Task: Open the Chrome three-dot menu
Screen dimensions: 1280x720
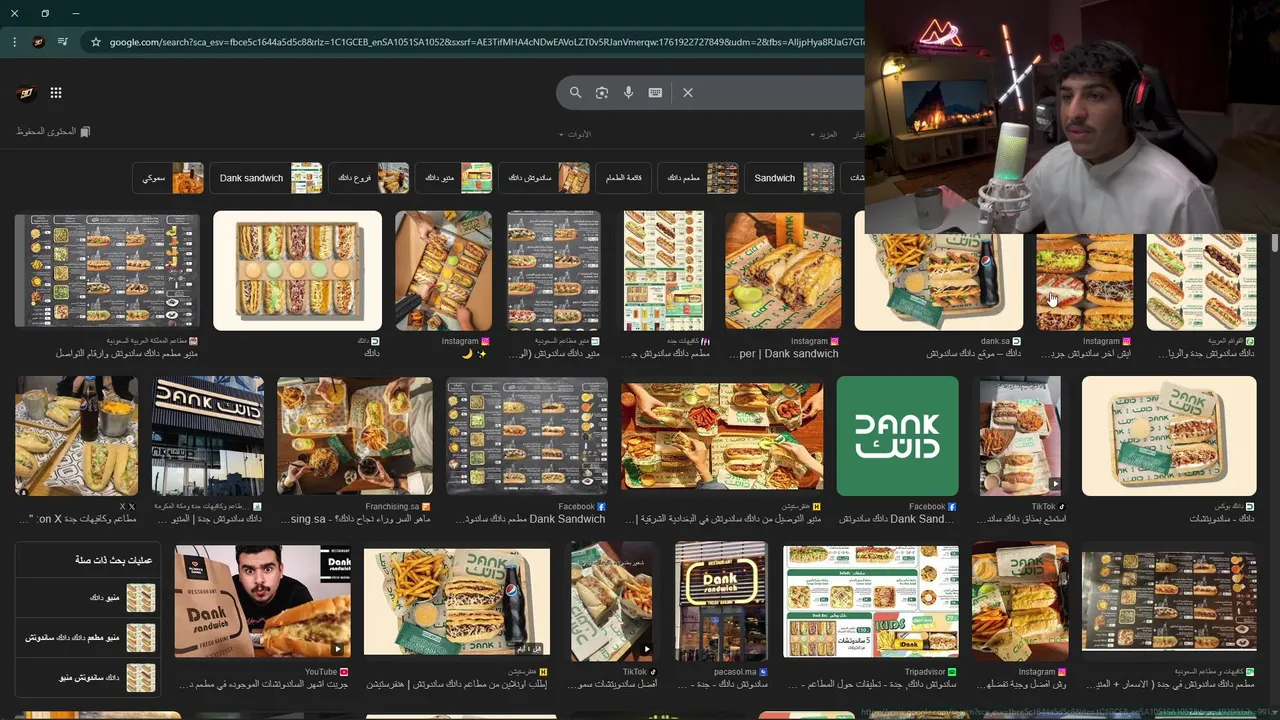Action: click(x=14, y=42)
